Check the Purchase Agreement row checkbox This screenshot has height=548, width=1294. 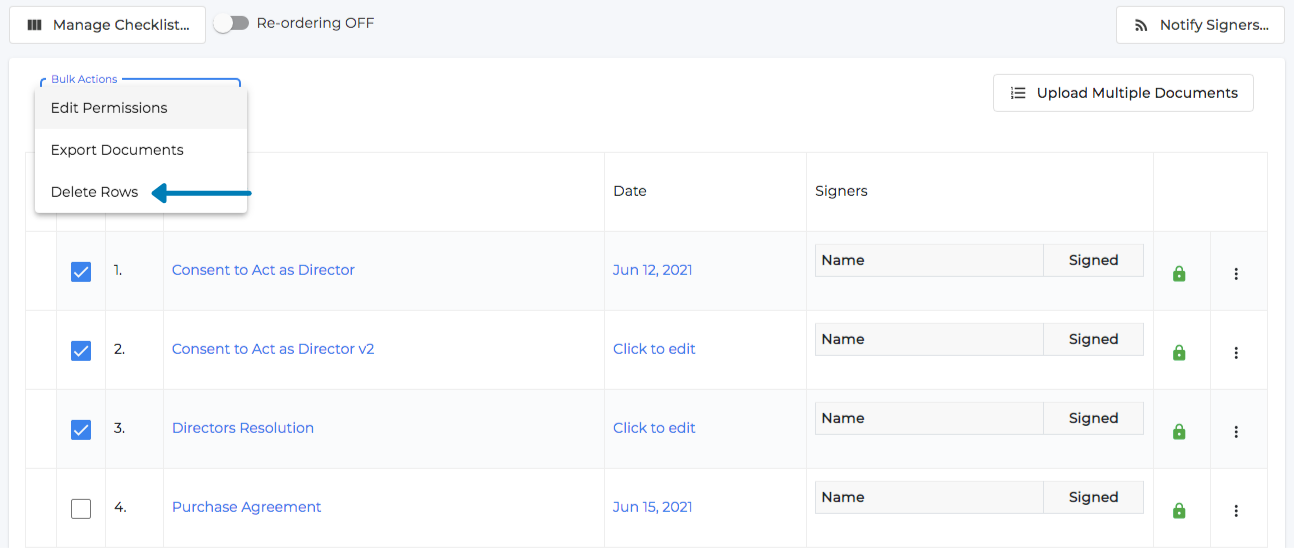(81, 508)
